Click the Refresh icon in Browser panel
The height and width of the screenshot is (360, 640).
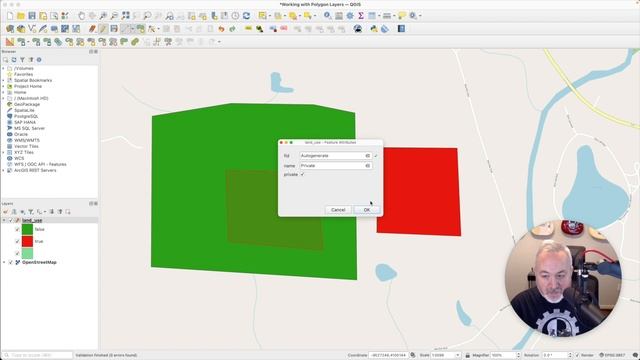tap(14, 60)
